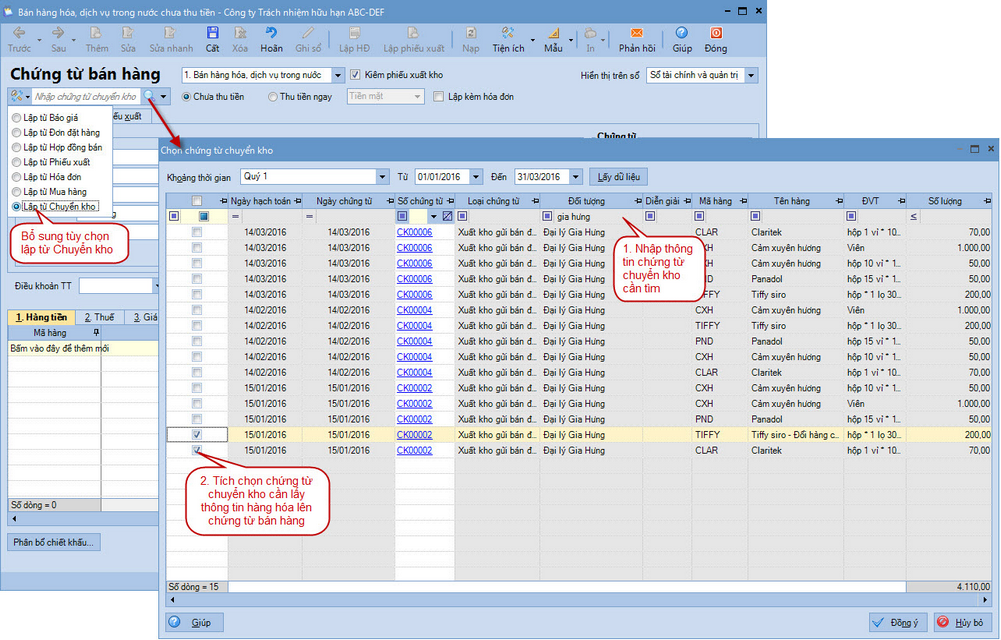Click the Sửa (edit) toolbar icon
The height and width of the screenshot is (640, 1001).
point(128,33)
